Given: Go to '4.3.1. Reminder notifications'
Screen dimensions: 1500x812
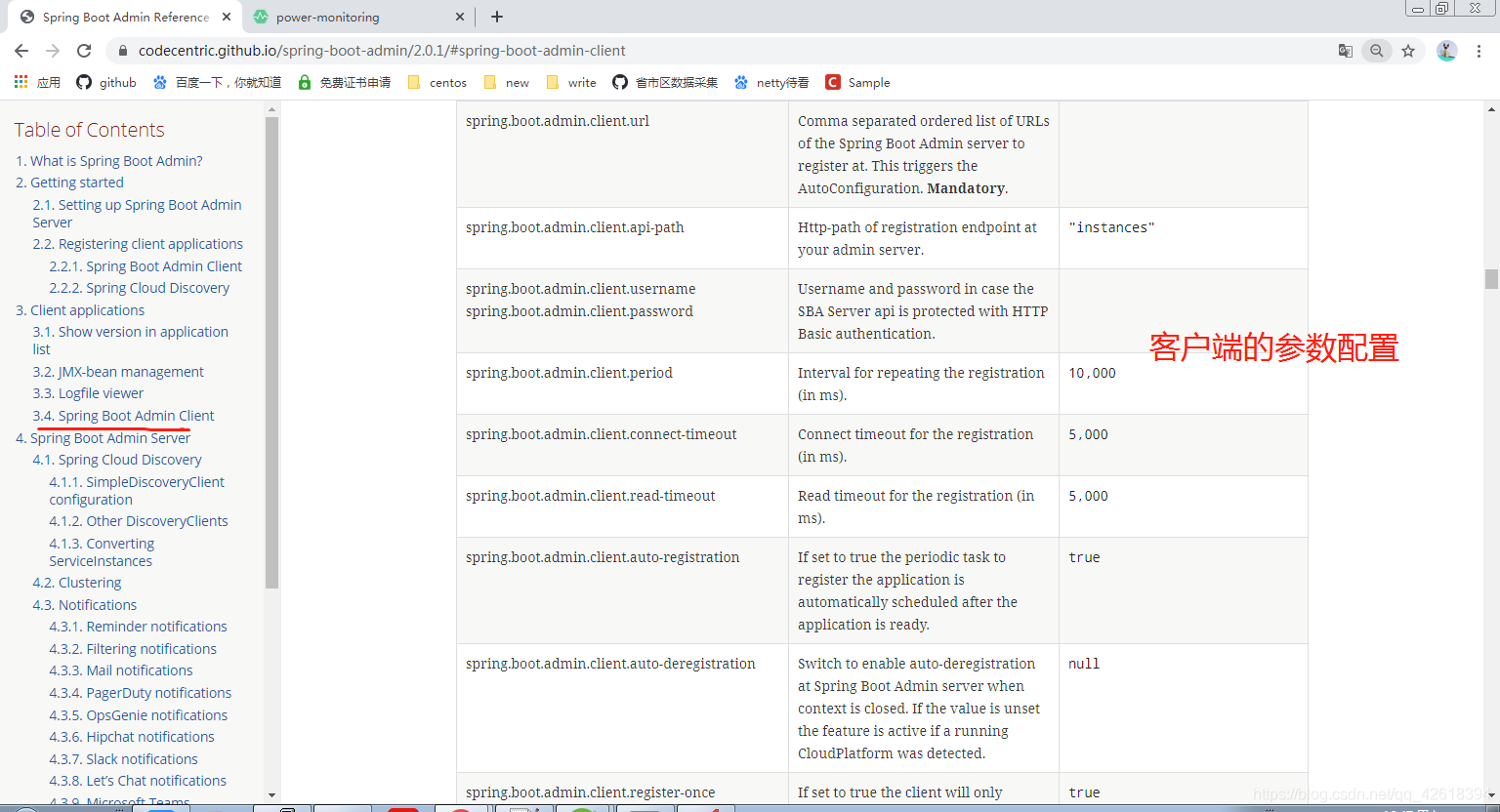Looking at the screenshot, I should [138, 627].
